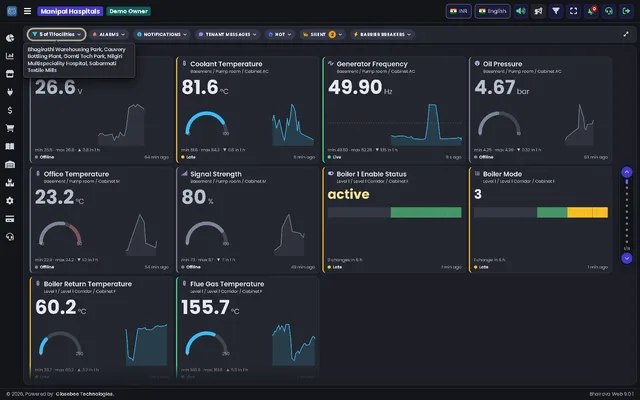Expand the Hot dropdown
Viewport: 640px width, 400px height.
click(280, 34)
